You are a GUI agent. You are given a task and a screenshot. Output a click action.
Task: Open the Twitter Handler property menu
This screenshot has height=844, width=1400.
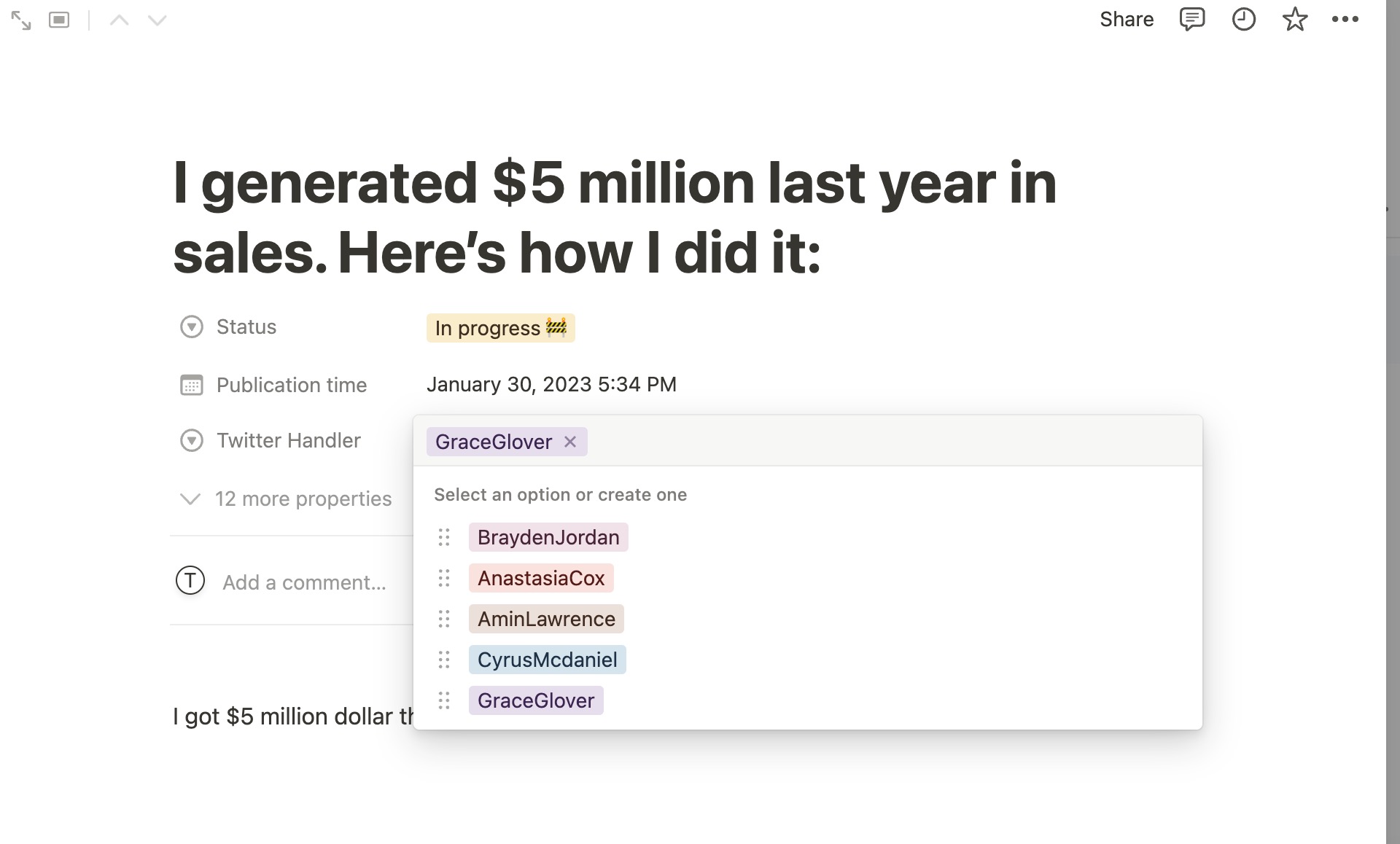point(288,441)
